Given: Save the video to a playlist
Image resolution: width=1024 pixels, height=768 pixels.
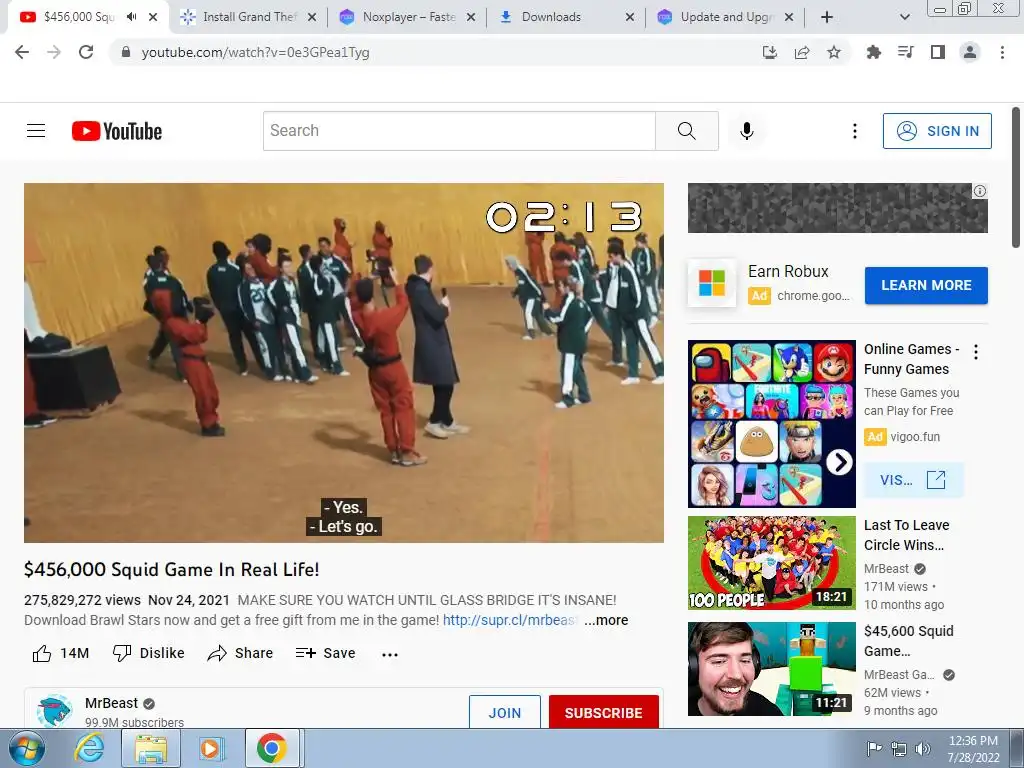Looking at the screenshot, I should [325, 653].
